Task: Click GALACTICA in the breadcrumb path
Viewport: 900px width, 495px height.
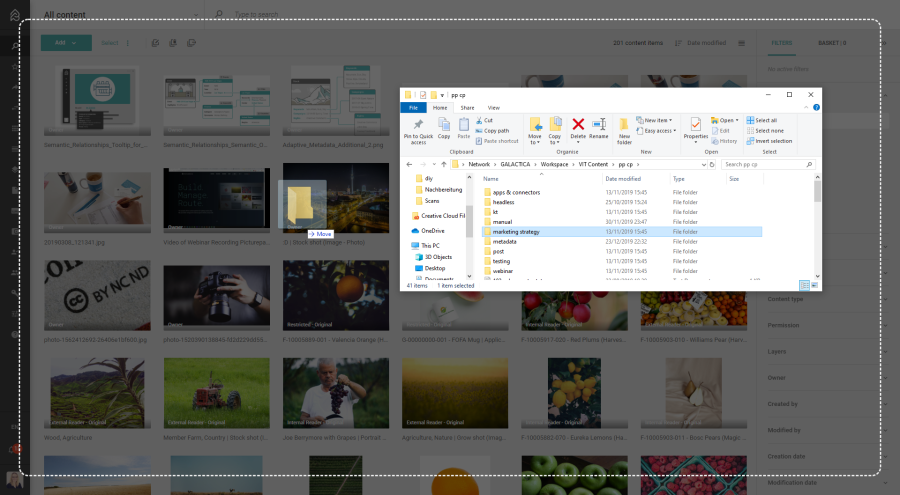Action: [x=515, y=164]
